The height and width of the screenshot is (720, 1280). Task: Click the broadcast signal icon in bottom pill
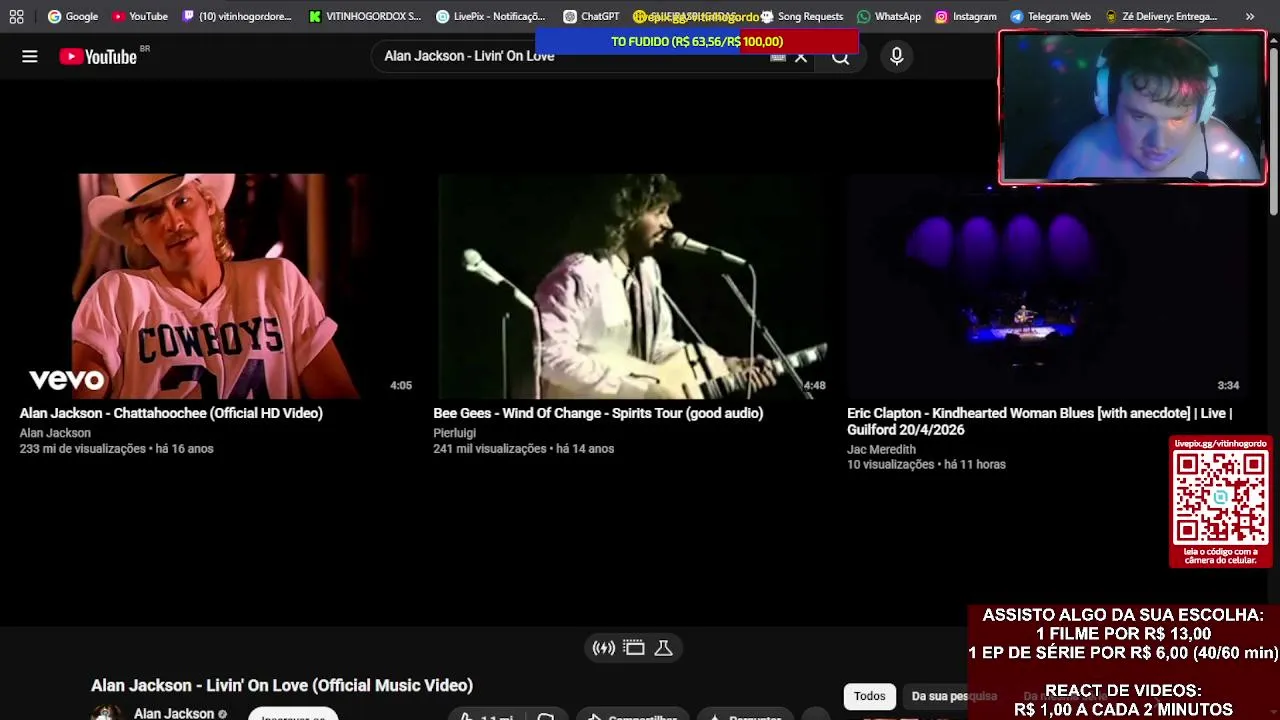[x=604, y=648]
